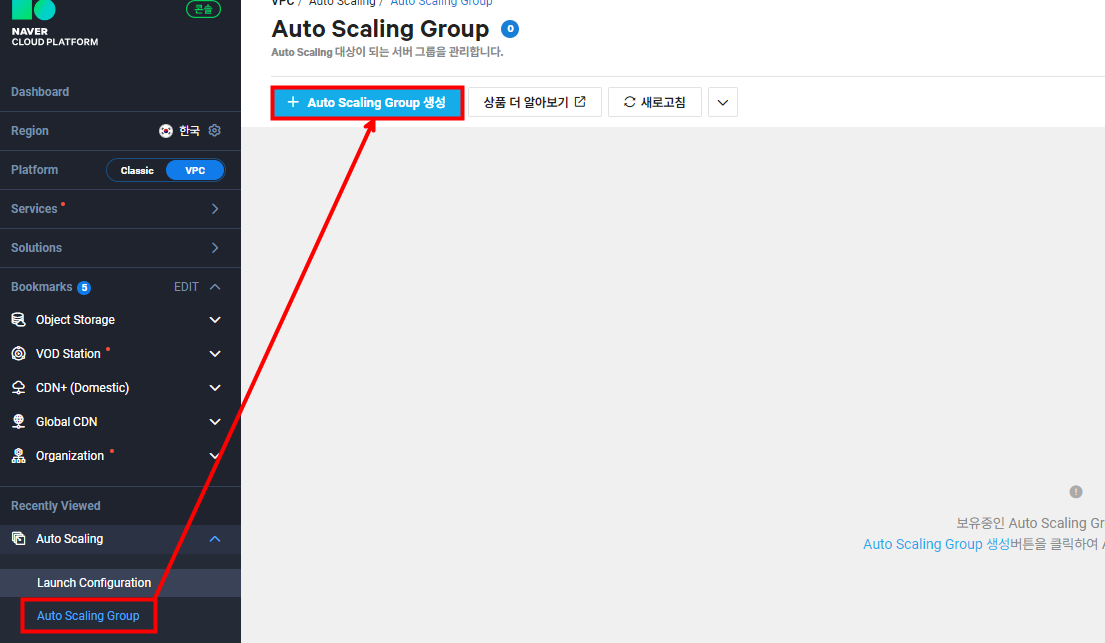Click the Auto Scaling breadcrumb

[x=342, y=3]
